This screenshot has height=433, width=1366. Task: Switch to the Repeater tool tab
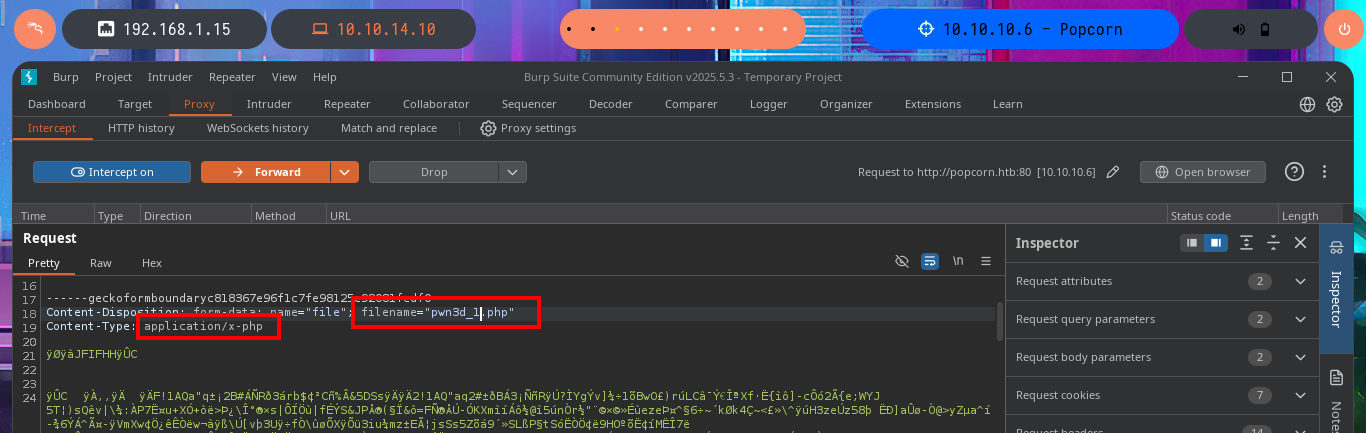coord(347,104)
